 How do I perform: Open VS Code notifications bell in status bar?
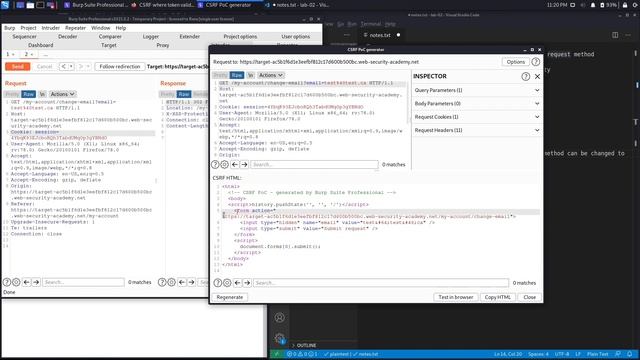click(629, 354)
